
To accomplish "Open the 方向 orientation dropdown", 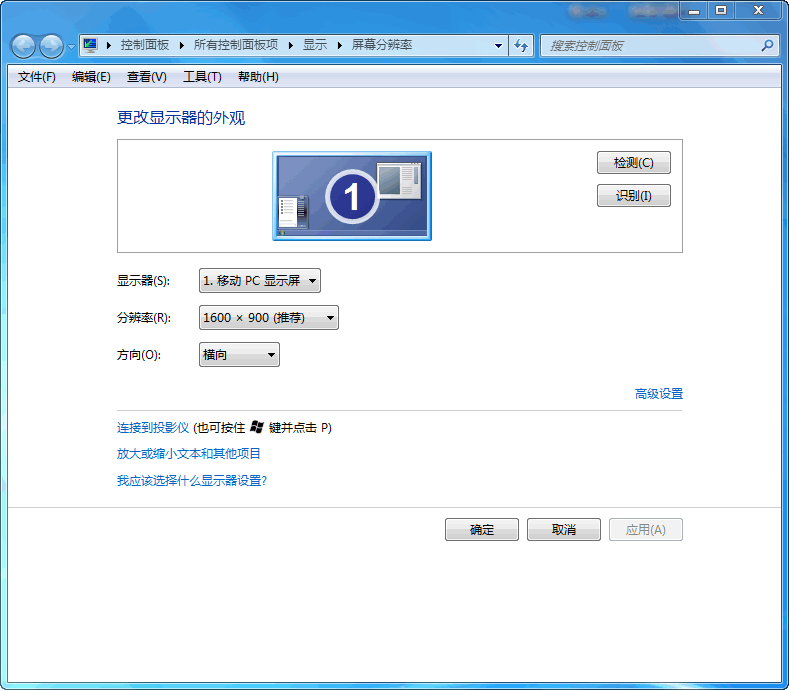I will point(239,355).
